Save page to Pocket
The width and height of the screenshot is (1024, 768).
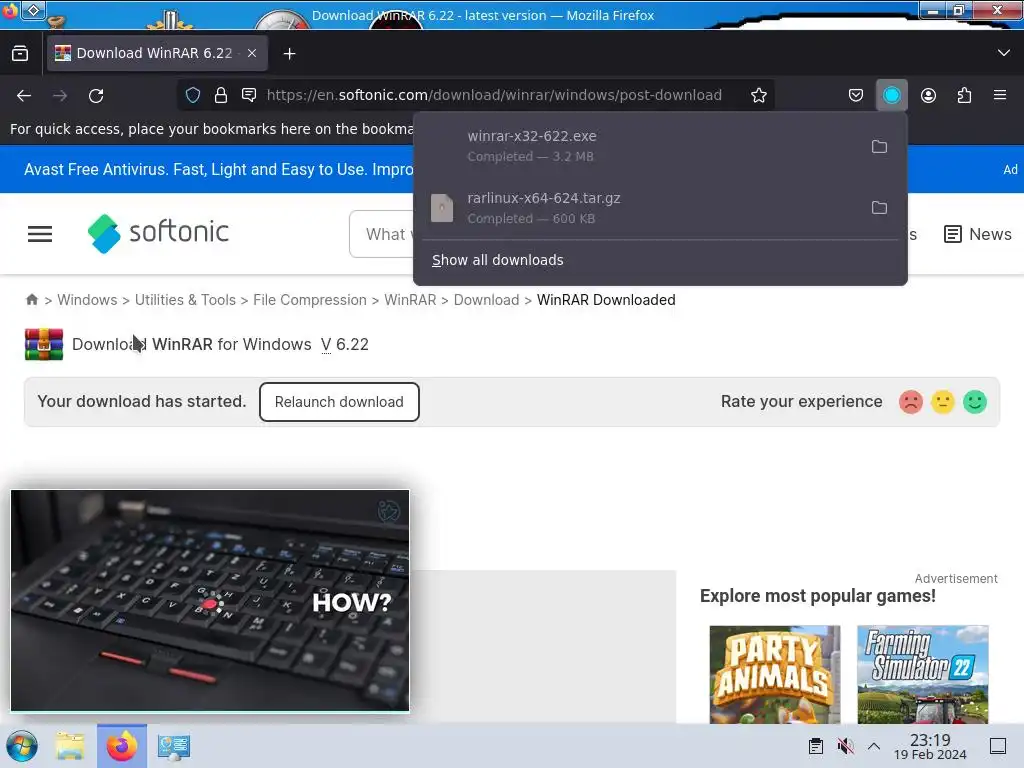click(856, 95)
